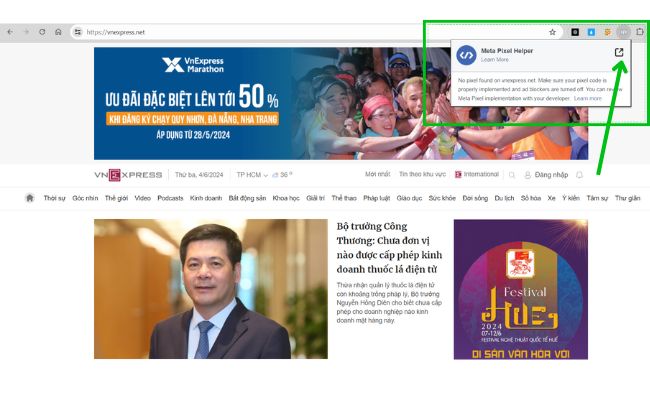The height and width of the screenshot is (400, 650).
Task: Click the VnExpress logo
Action: coord(128,175)
